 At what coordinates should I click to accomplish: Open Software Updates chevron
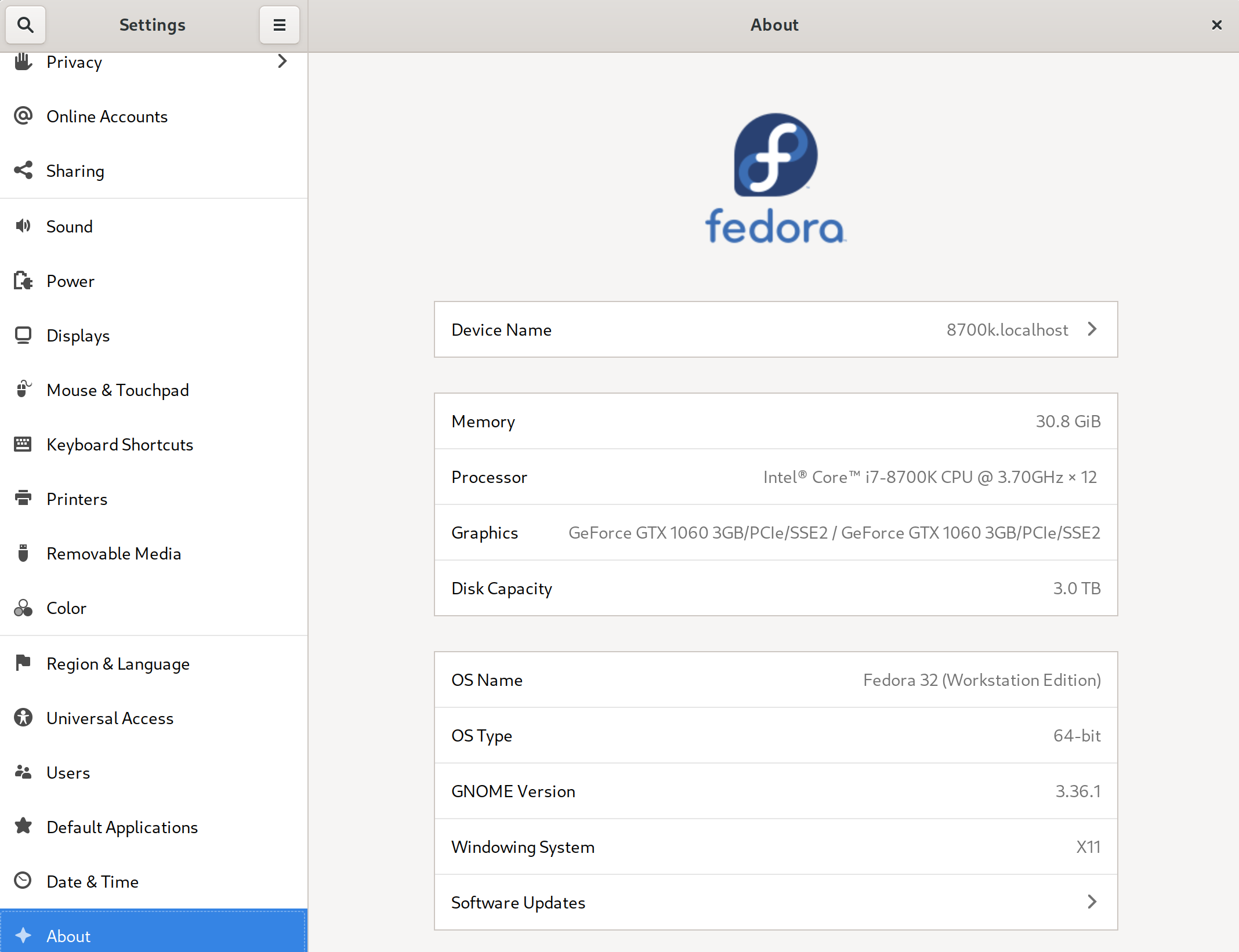(1092, 902)
